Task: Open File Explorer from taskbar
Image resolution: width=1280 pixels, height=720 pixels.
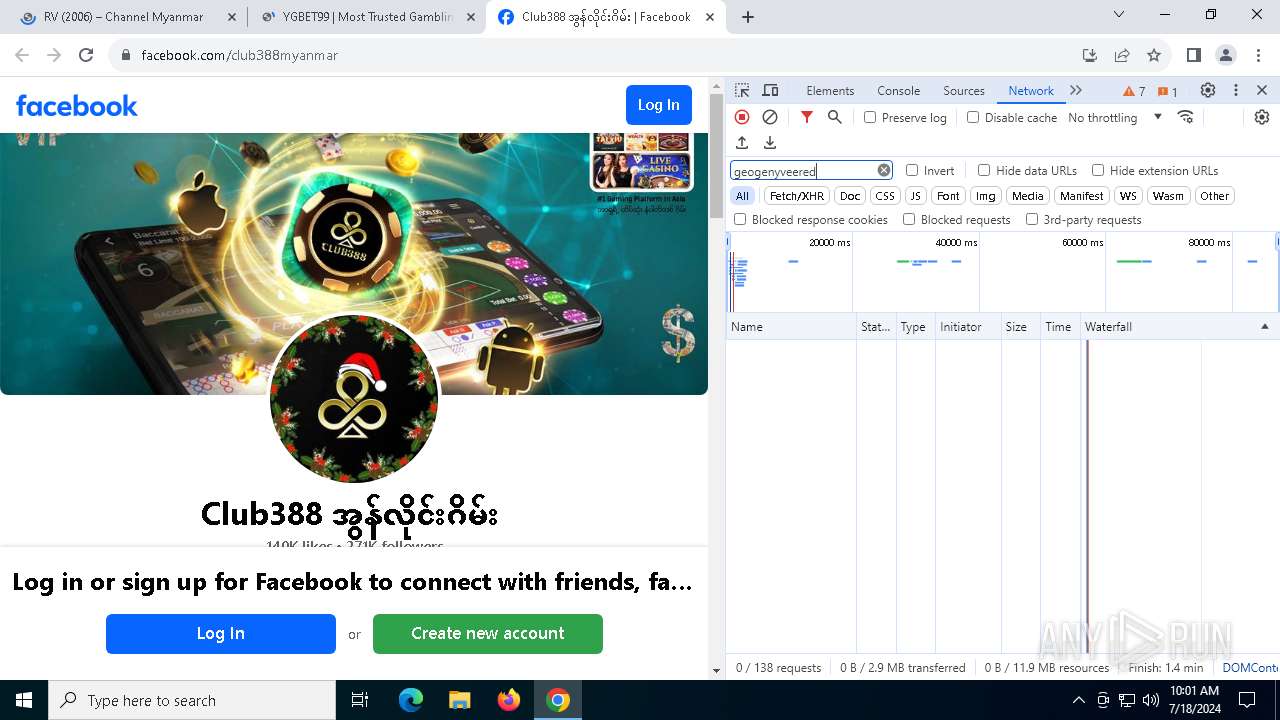Action: (x=459, y=700)
